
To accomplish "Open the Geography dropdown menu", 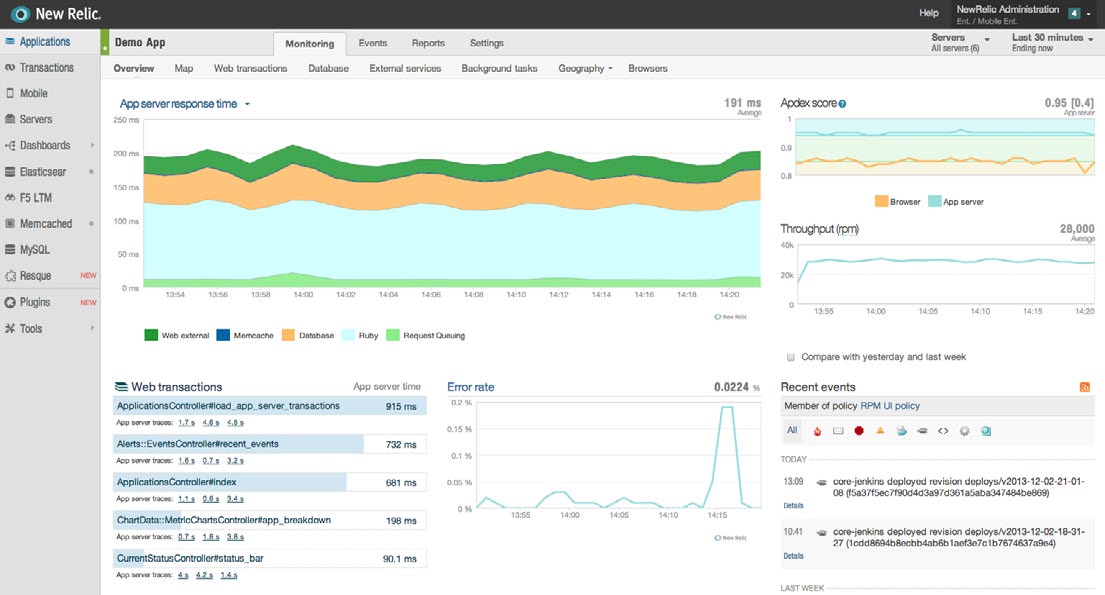I will point(585,68).
